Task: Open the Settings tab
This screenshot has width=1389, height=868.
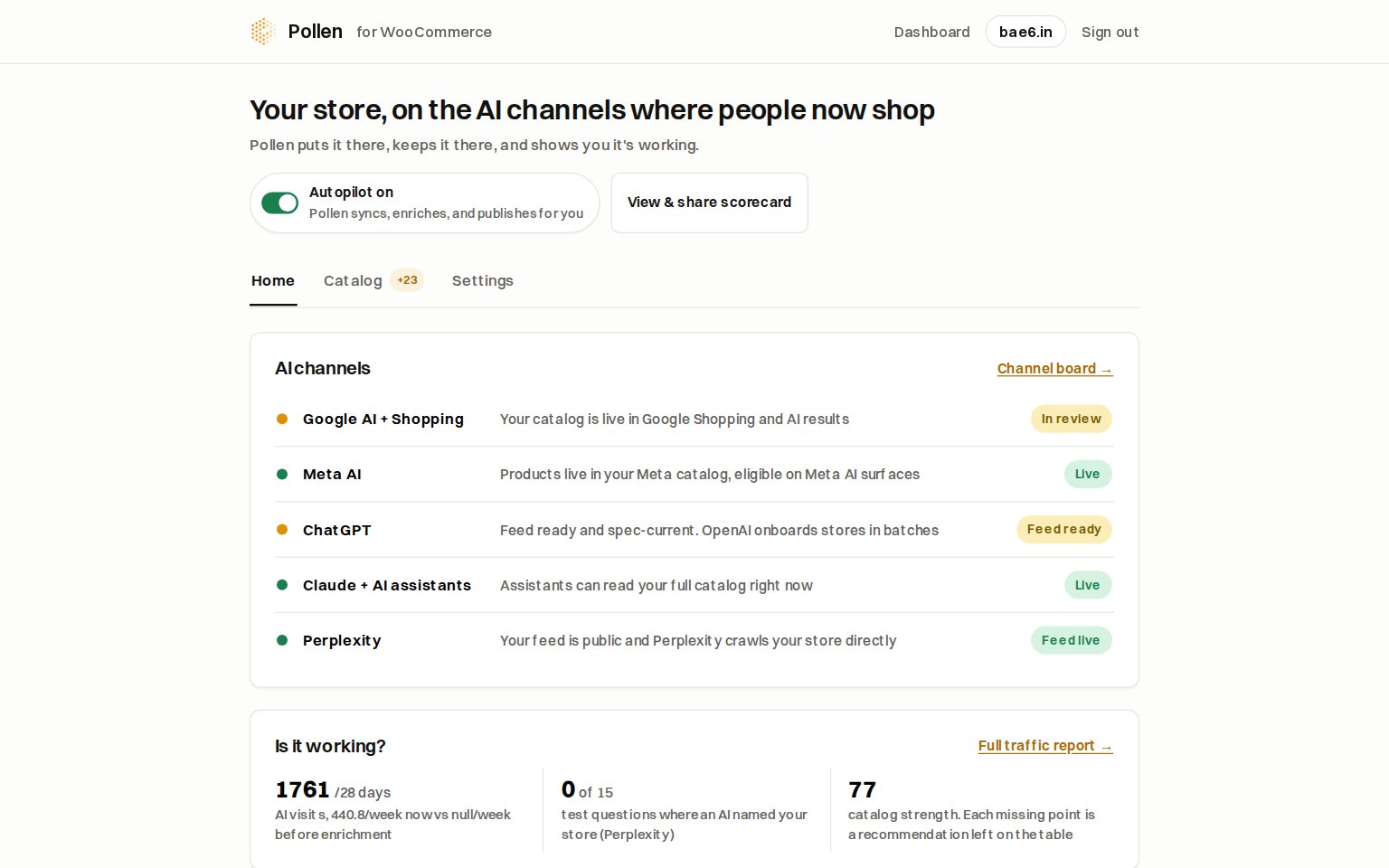Action: click(483, 280)
